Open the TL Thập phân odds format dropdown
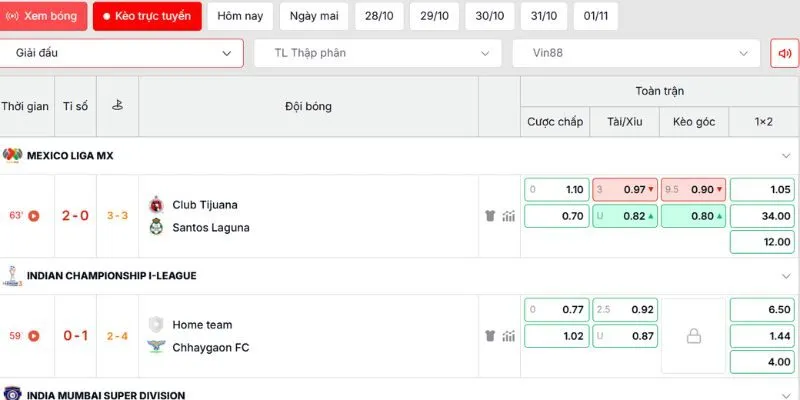 click(x=378, y=53)
